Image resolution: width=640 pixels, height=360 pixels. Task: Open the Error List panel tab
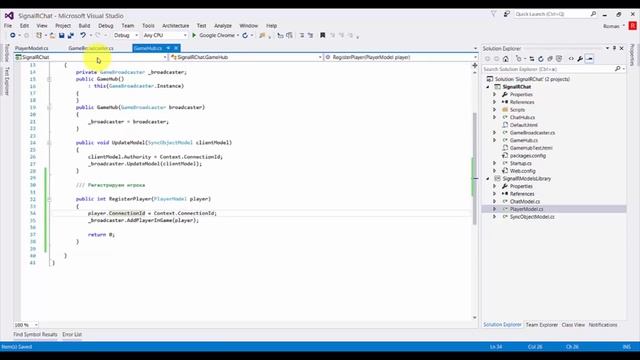(72, 334)
